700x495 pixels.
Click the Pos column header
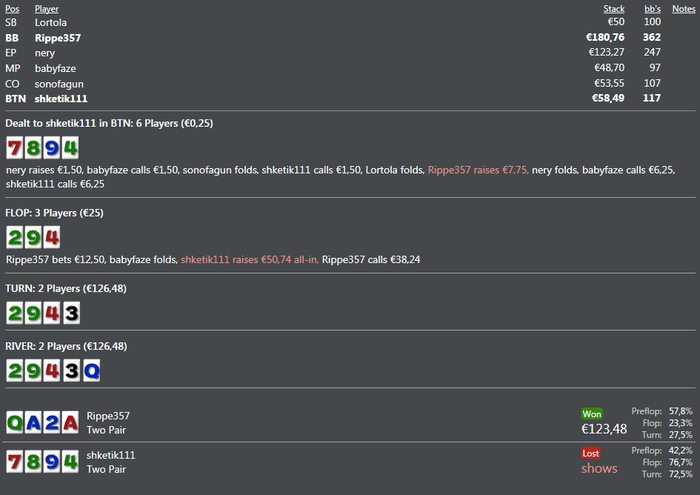tap(11, 9)
